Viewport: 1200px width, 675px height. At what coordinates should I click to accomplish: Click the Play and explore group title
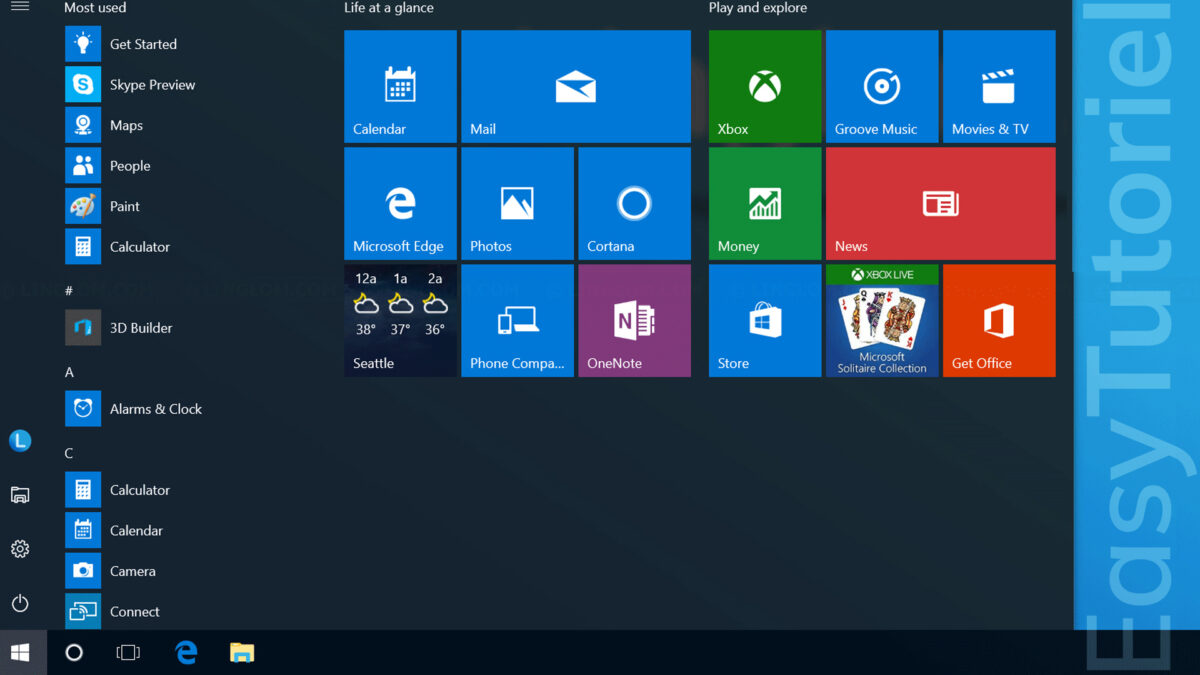point(758,7)
